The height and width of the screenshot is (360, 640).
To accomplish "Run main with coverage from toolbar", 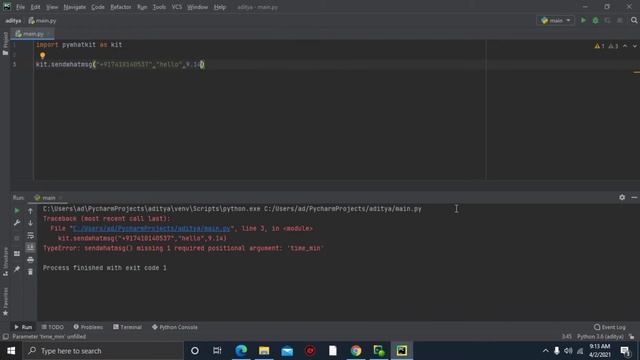I will coord(607,20).
